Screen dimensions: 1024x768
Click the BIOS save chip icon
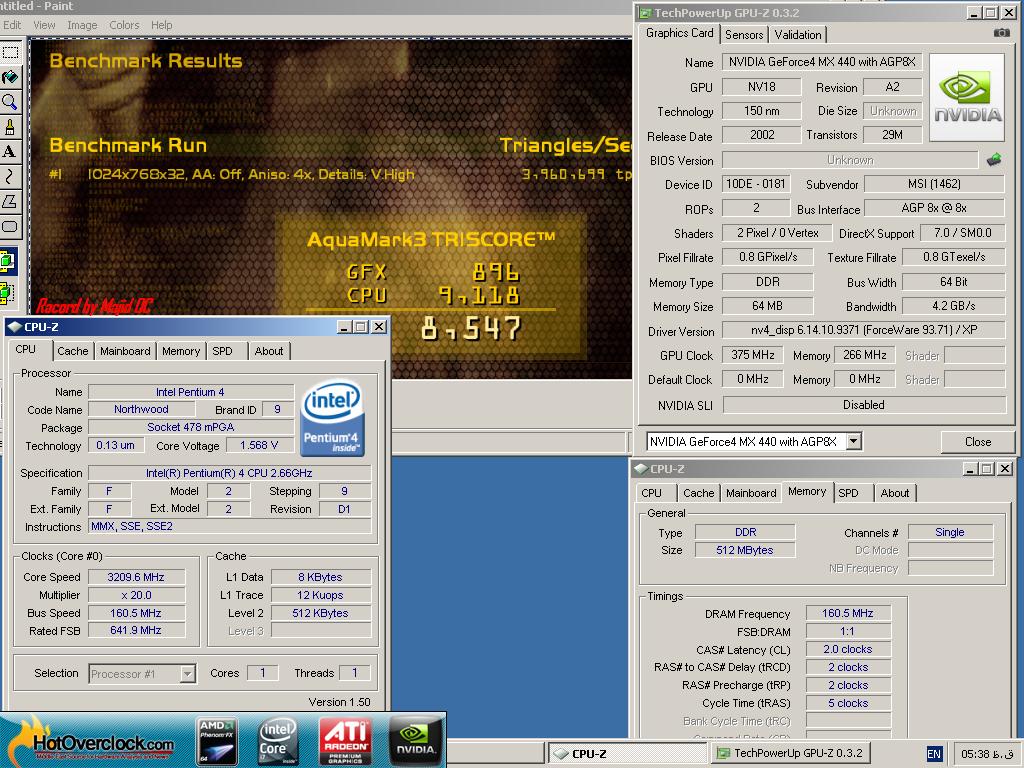coord(994,159)
